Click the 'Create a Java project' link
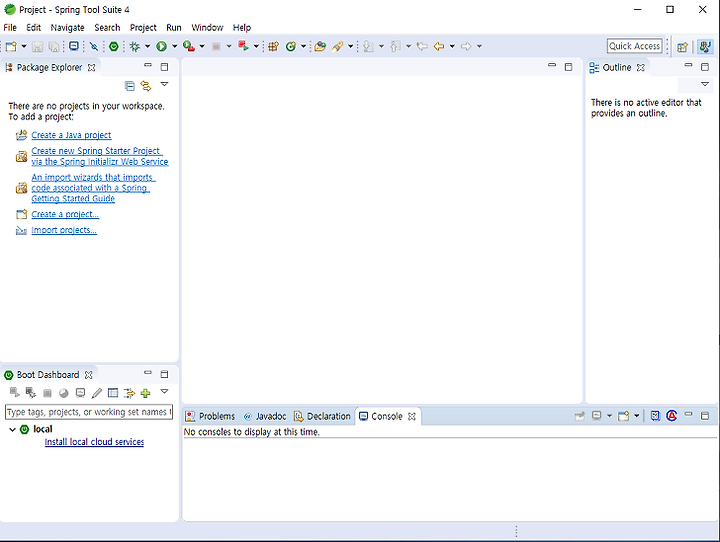720x542 pixels. point(71,135)
